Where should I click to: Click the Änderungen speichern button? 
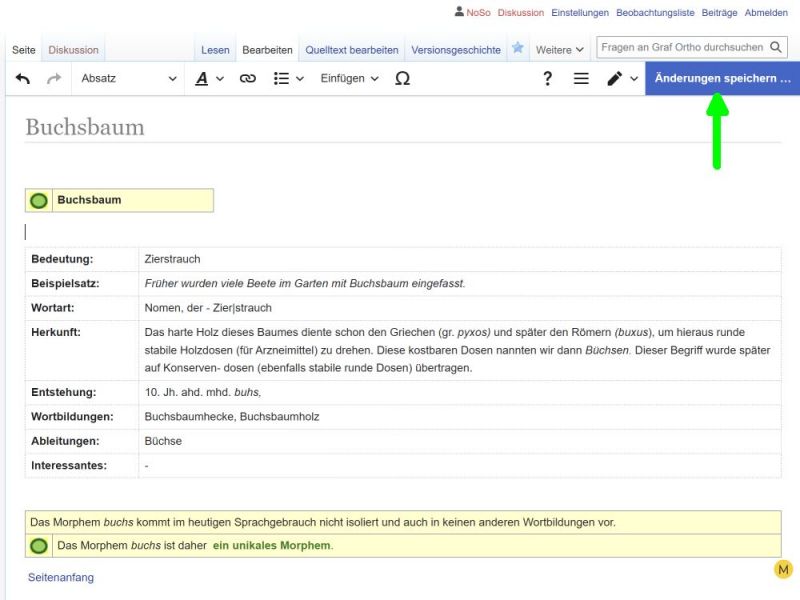[x=722, y=78]
